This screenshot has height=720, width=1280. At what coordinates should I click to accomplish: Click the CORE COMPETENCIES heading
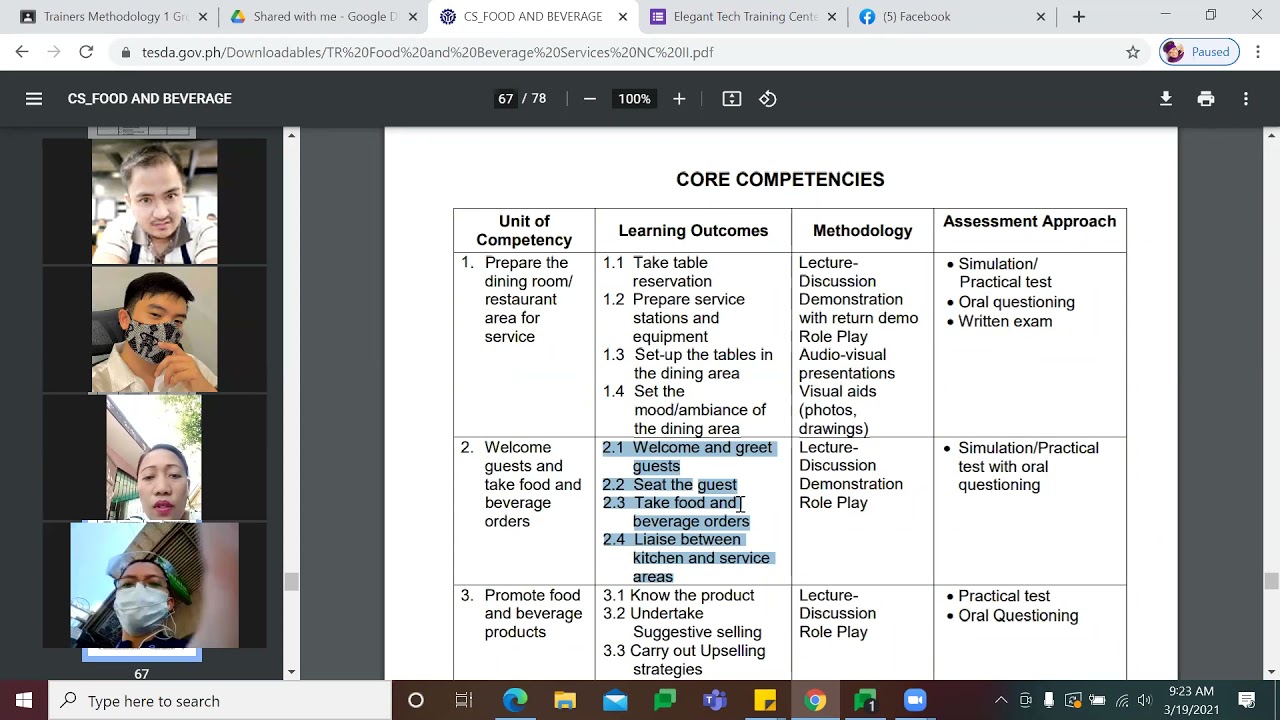(x=780, y=180)
